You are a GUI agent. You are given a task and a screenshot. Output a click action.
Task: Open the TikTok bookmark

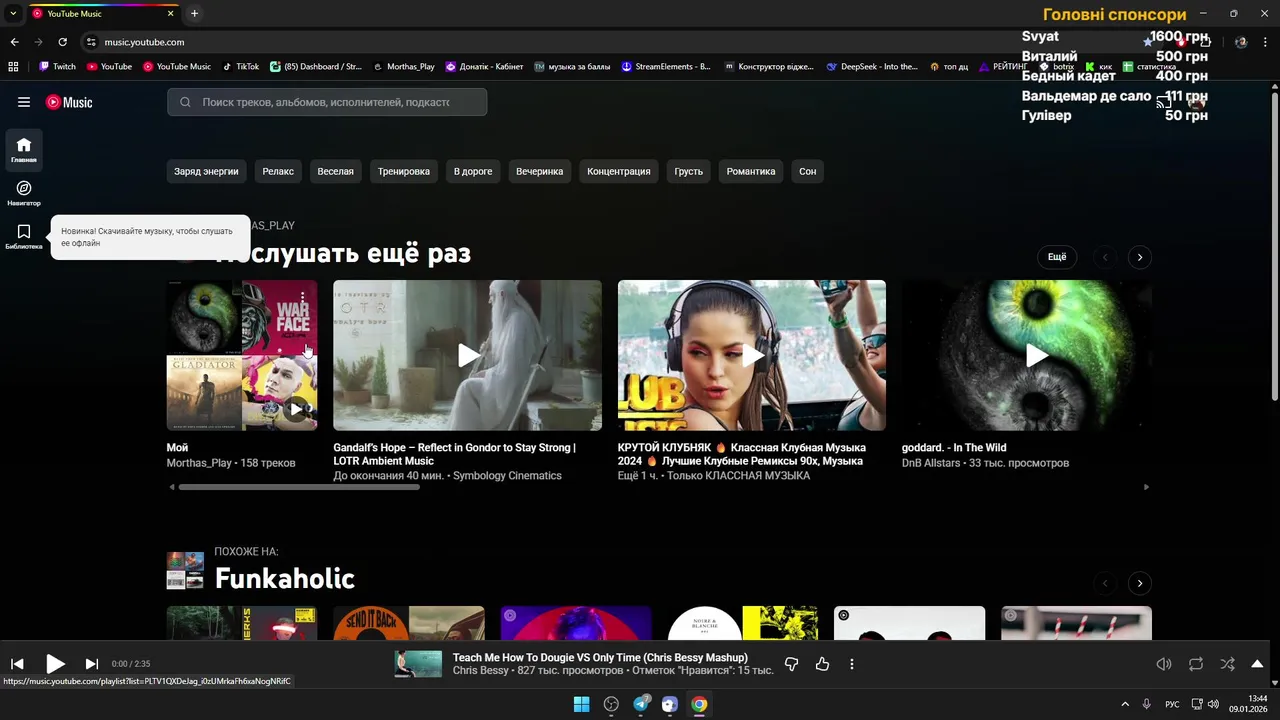[241, 67]
